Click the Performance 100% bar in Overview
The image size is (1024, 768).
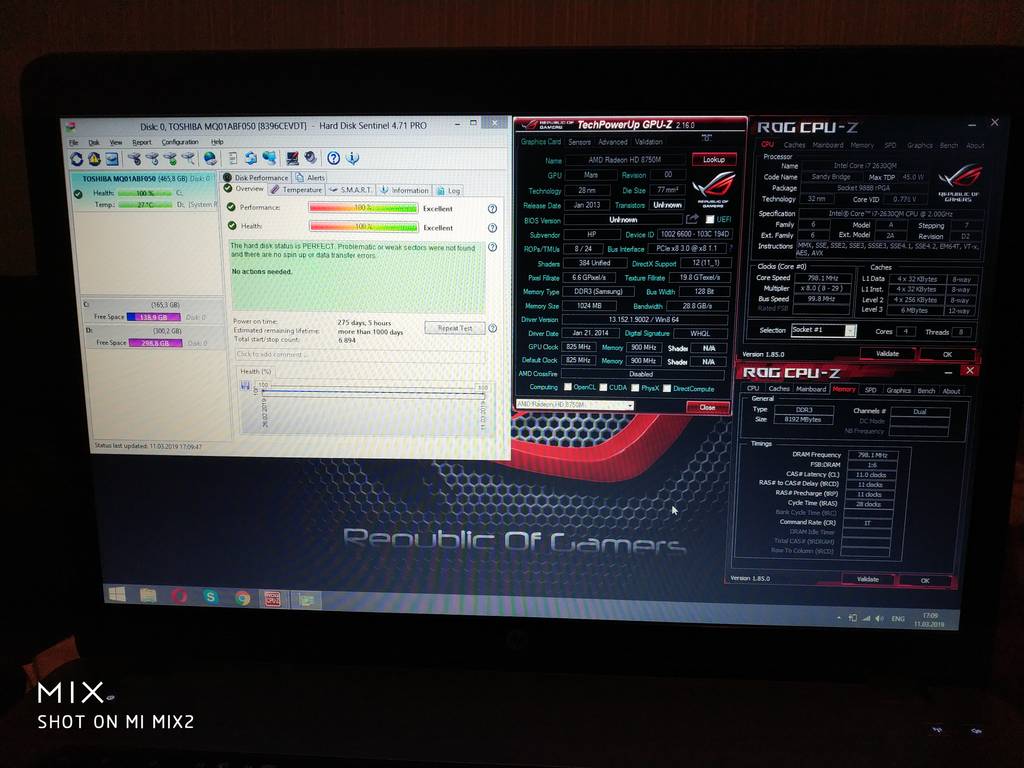(363, 208)
